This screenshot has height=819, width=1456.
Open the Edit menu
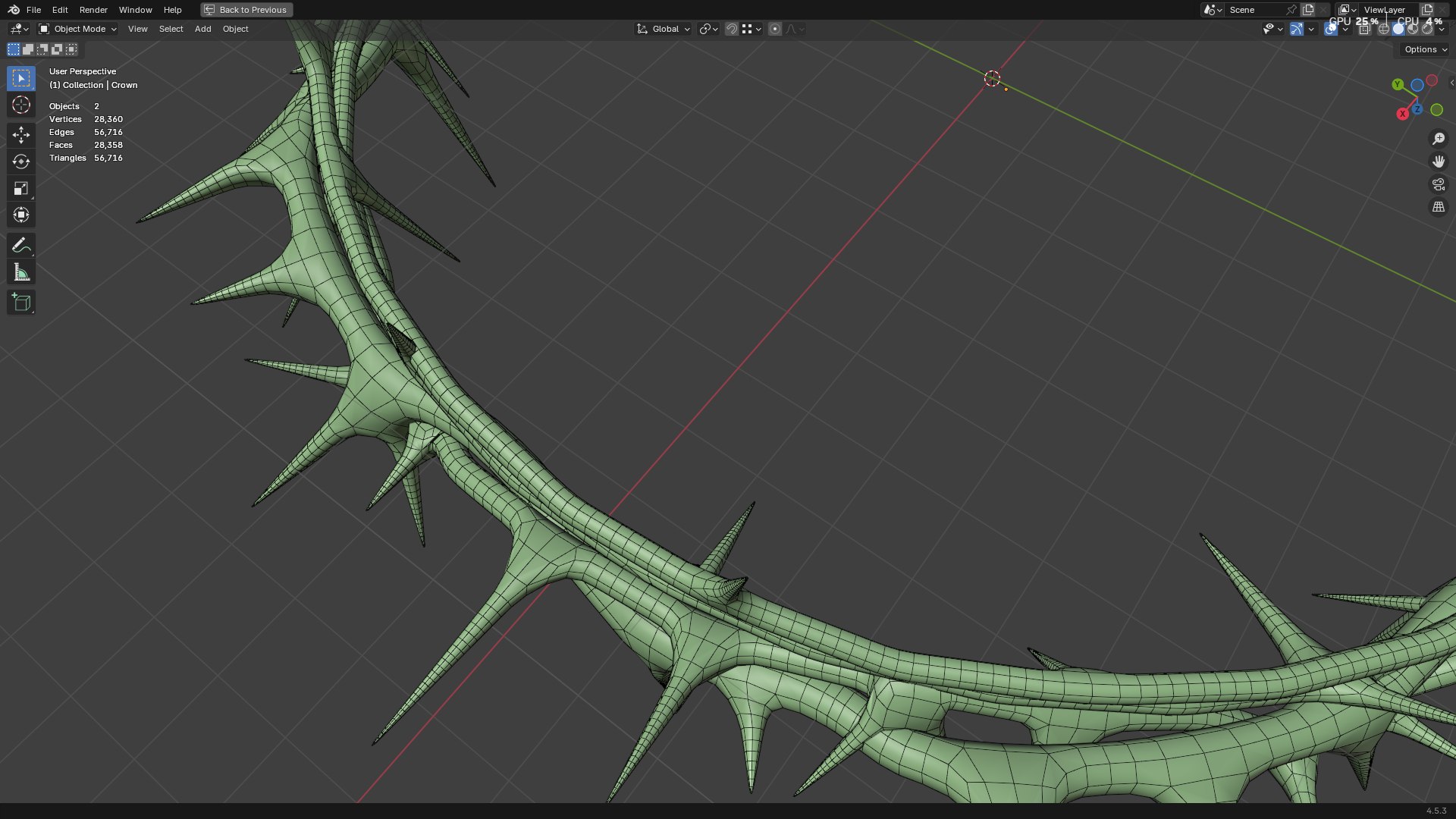[x=60, y=10]
